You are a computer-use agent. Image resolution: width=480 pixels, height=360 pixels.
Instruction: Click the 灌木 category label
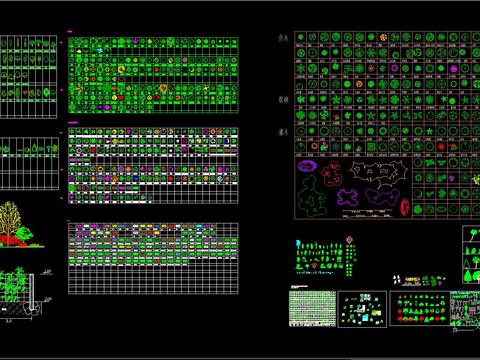[283, 132]
